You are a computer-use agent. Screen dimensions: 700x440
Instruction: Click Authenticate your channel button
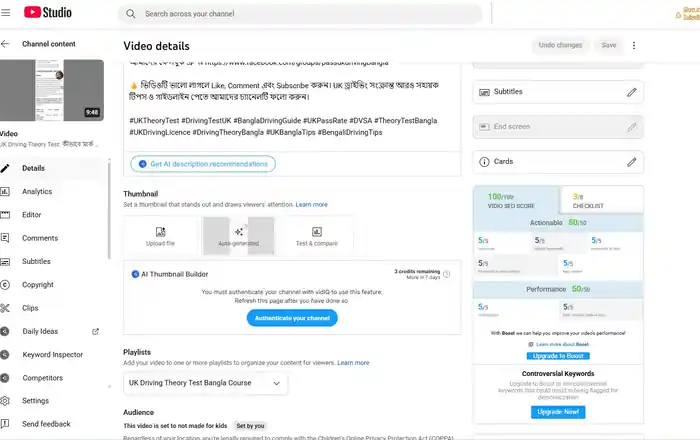292,318
